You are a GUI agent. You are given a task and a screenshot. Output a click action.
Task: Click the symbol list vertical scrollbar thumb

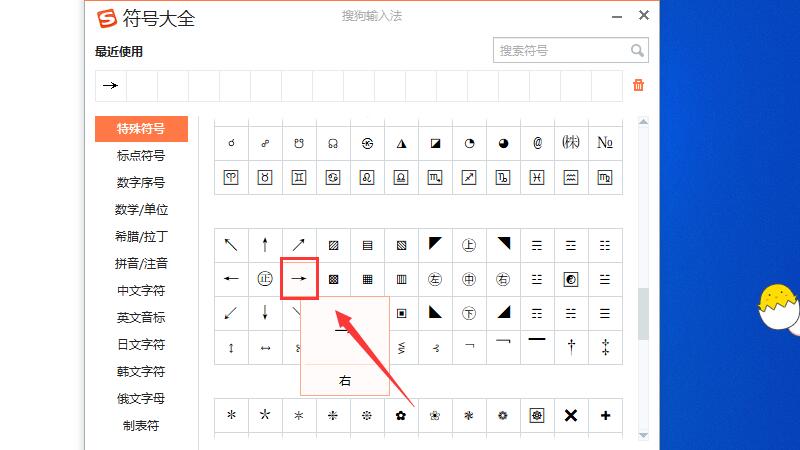click(644, 314)
